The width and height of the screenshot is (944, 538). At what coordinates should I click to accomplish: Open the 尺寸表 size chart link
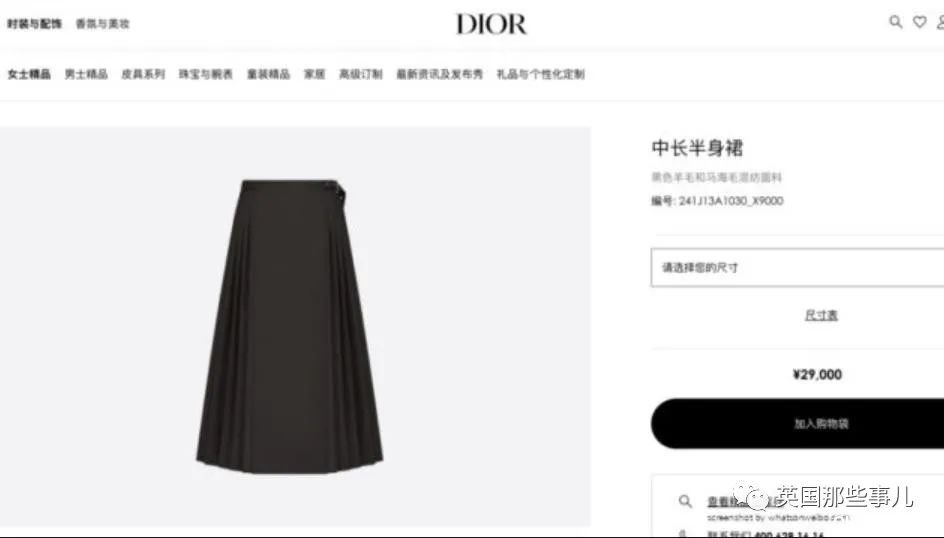pyautogui.click(x=821, y=315)
